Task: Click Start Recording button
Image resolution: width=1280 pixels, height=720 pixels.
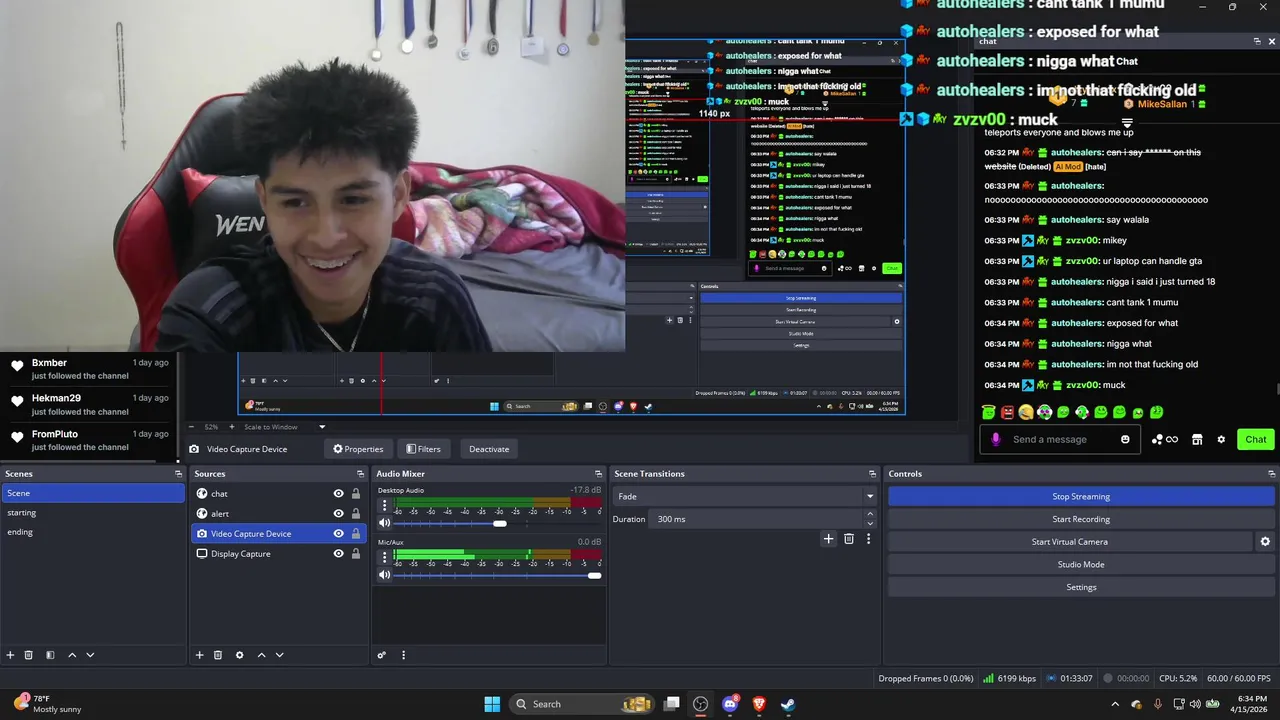Action: coord(1081,519)
